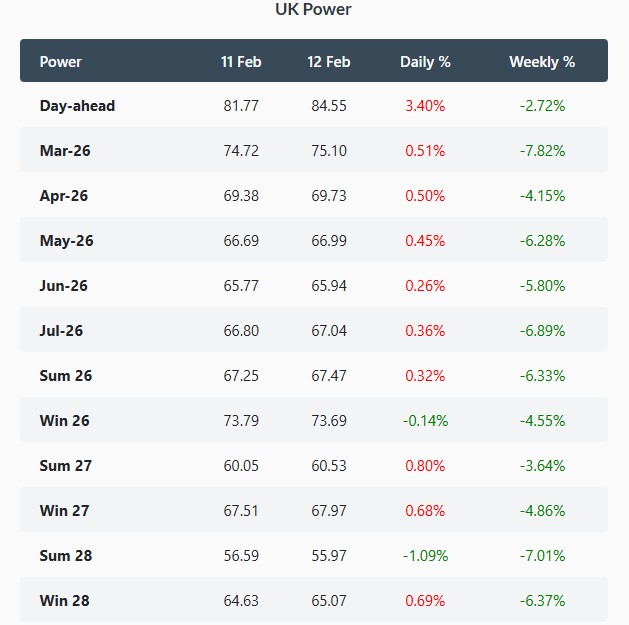Select the Jun-26 row label

click(x=64, y=286)
